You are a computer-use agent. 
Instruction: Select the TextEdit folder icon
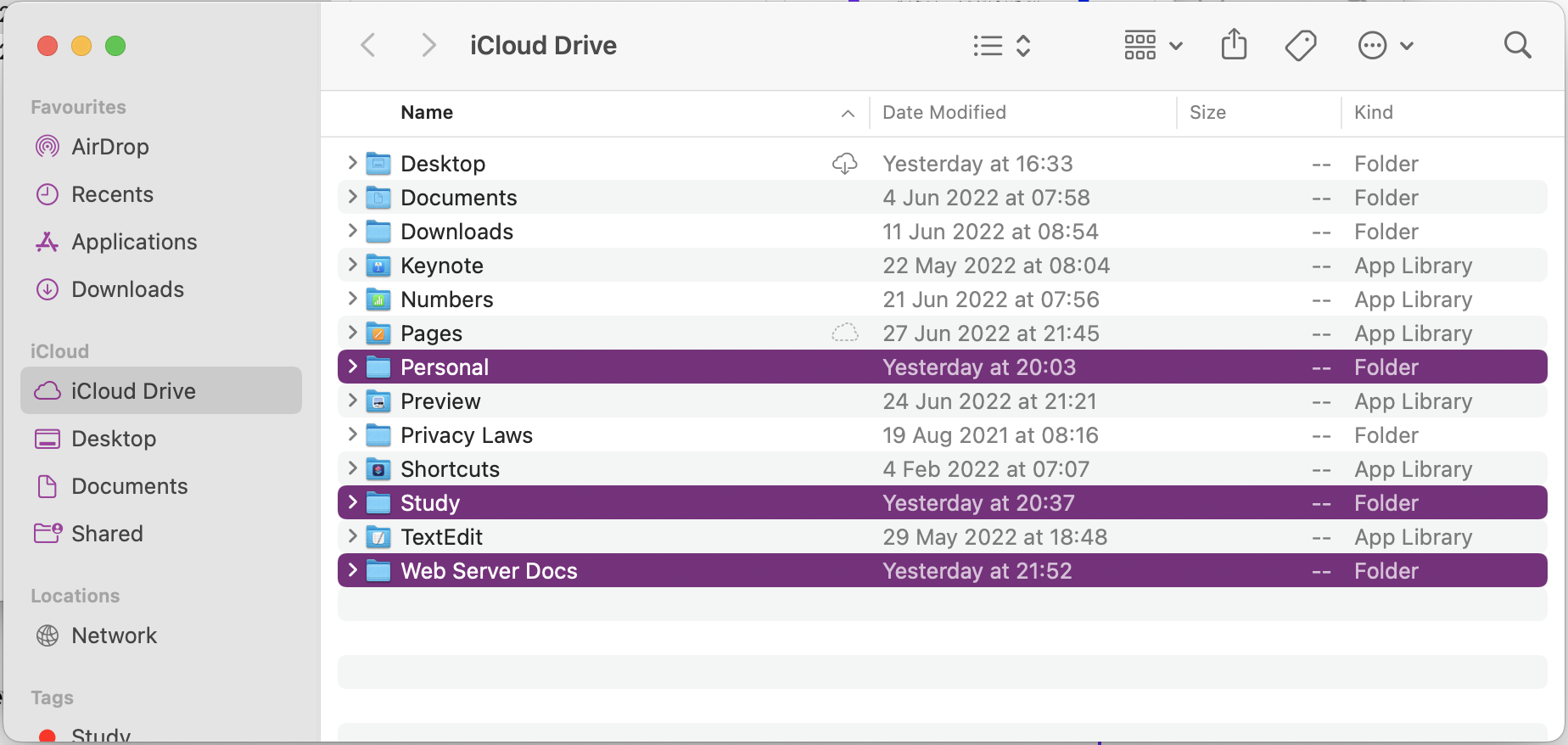click(x=378, y=537)
